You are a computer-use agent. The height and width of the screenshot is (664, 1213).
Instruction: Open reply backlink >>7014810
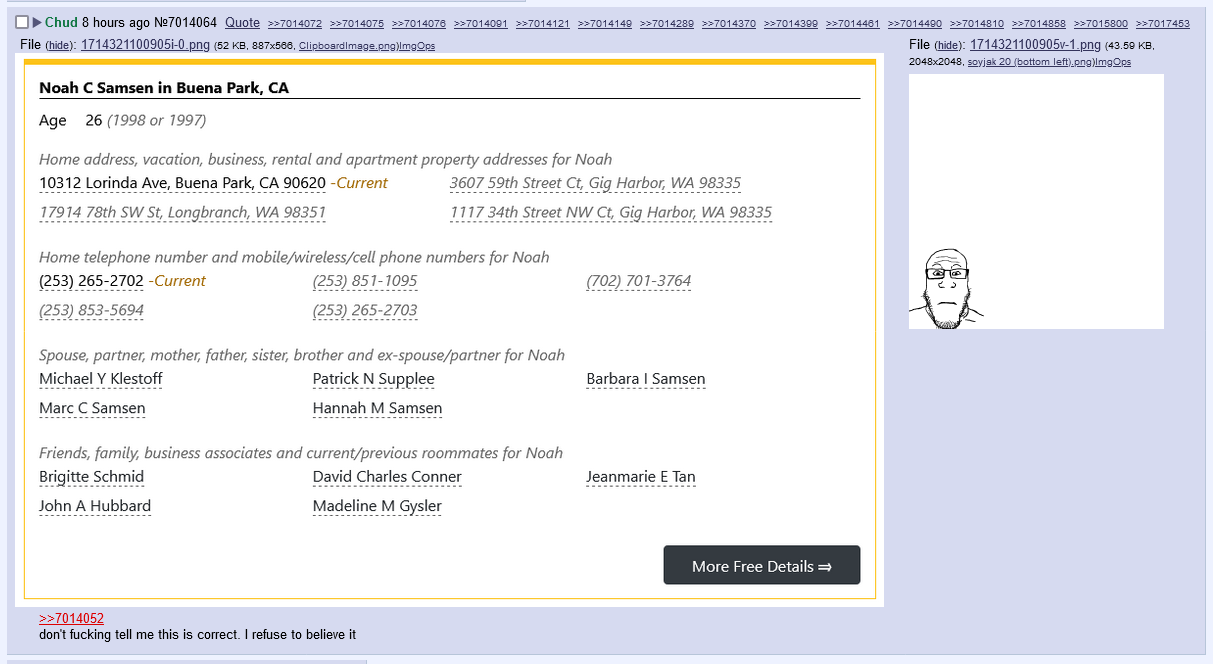point(977,23)
